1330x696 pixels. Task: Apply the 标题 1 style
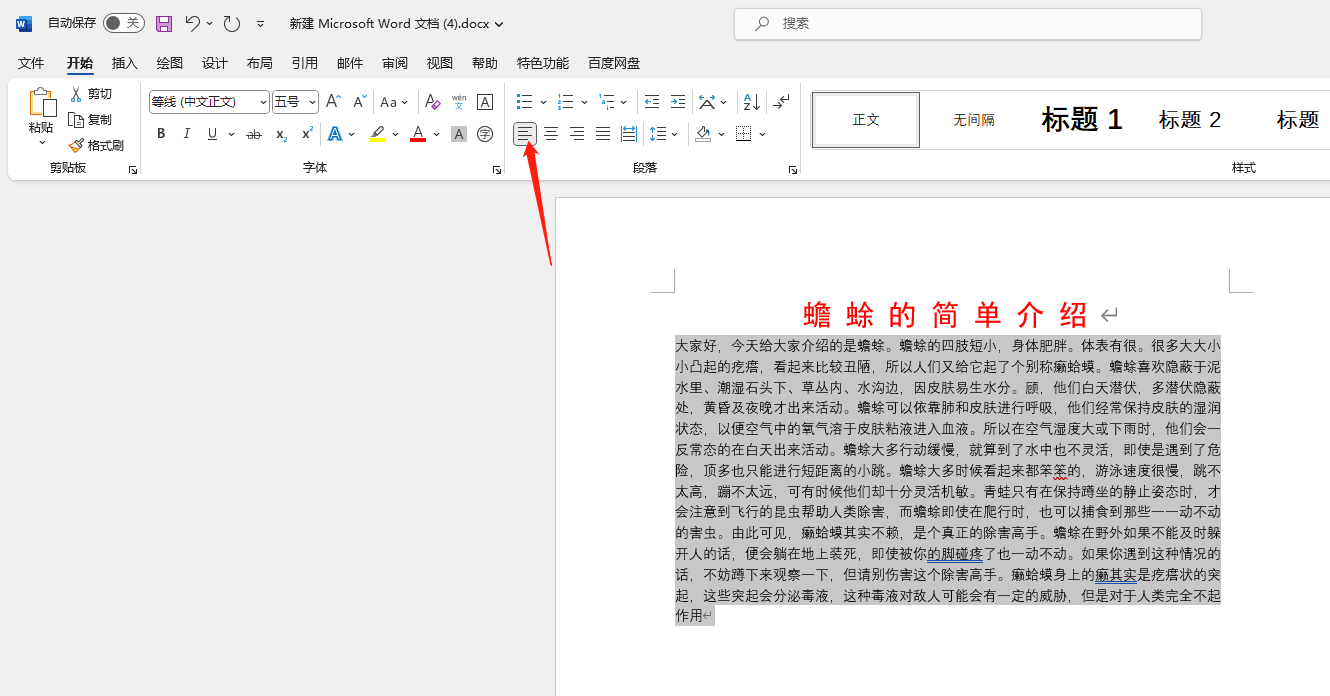click(x=1081, y=119)
